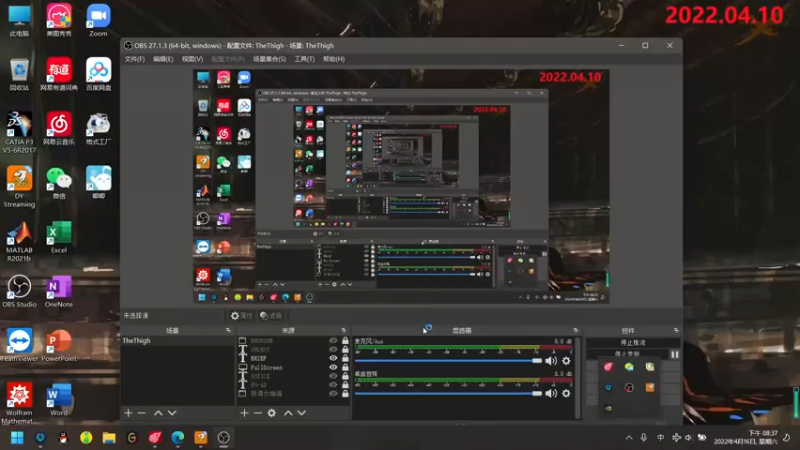Image resolution: width=800 pixels, height=450 pixels.
Task: Pop out the scenes (场景) dock
Action: pyautogui.click(x=228, y=331)
